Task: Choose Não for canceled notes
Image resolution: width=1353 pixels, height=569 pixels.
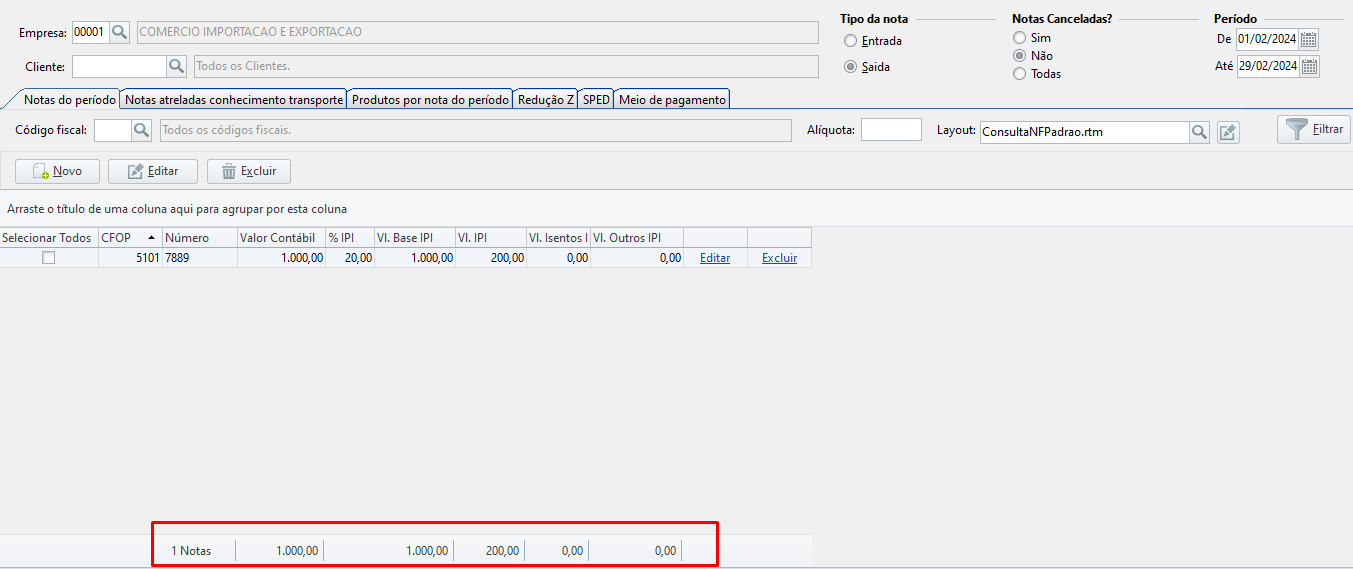Action: coord(1019,56)
